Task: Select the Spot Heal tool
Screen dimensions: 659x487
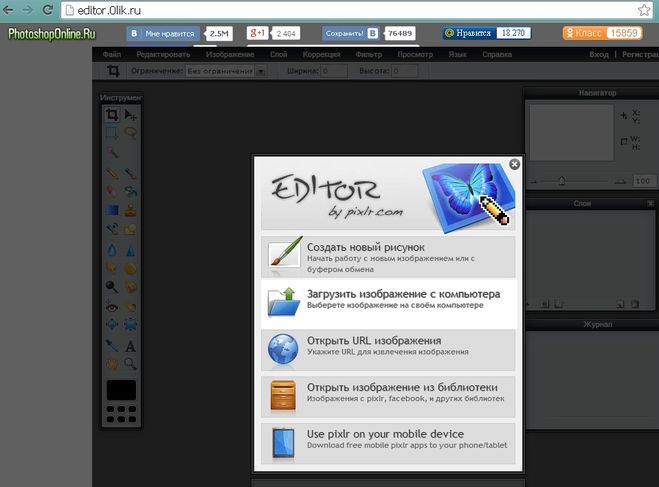Action: [x=130, y=307]
